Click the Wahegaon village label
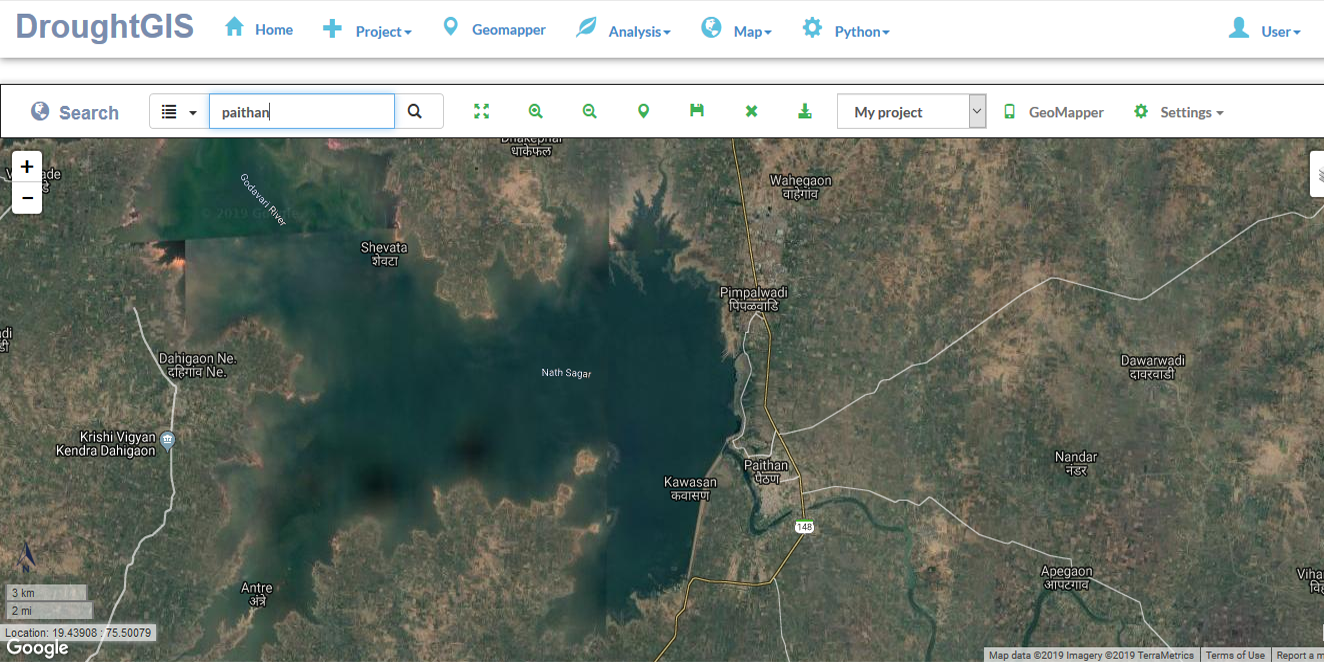 point(800,187)
